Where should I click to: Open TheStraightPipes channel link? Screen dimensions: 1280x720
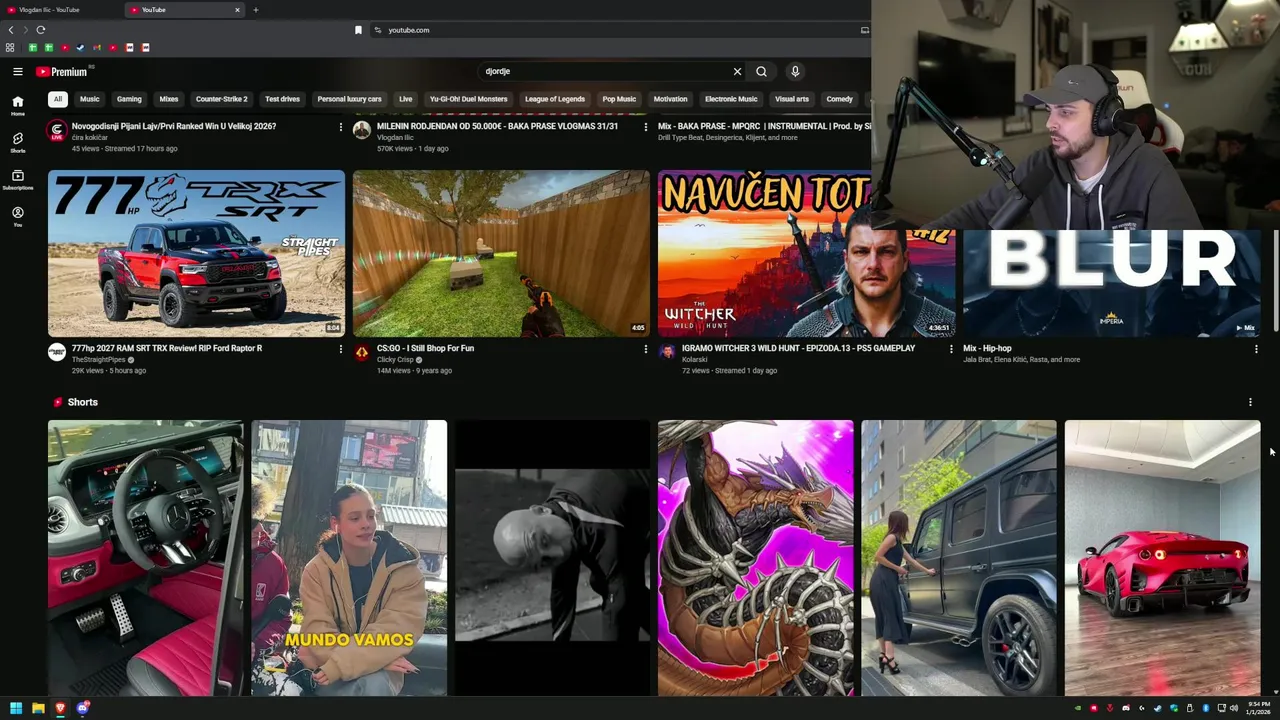(x=98, y=360)
